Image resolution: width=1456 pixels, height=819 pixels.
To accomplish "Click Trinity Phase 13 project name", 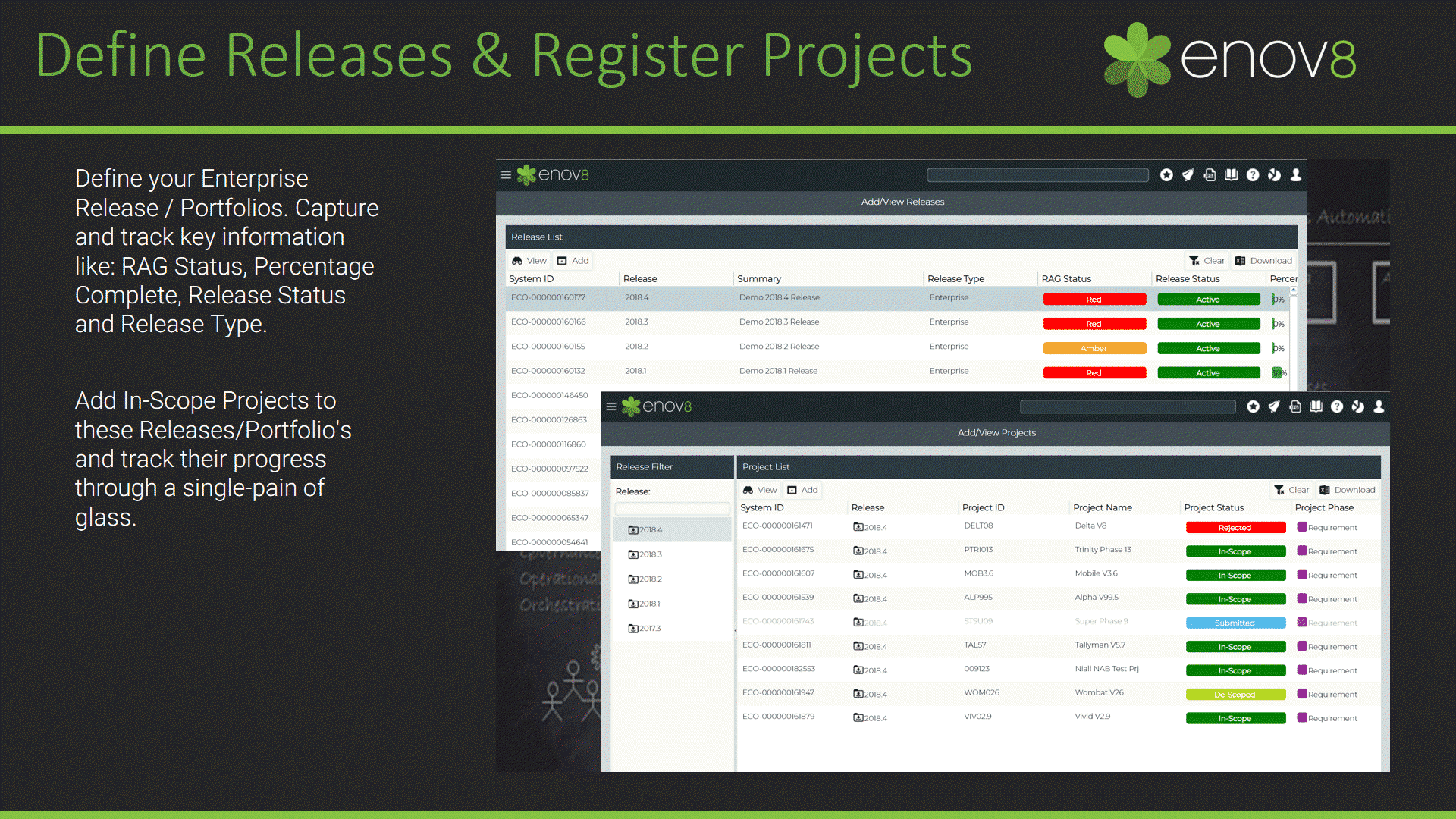I will point(1103,550).
